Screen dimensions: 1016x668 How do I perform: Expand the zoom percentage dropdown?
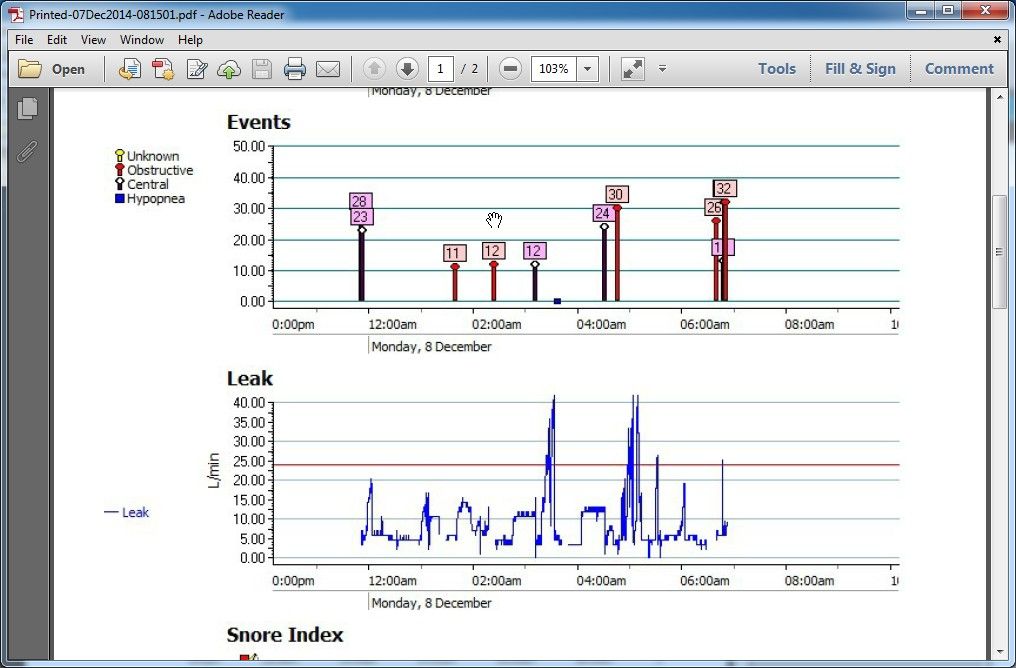pyautogui.click(x=588, y=69)
